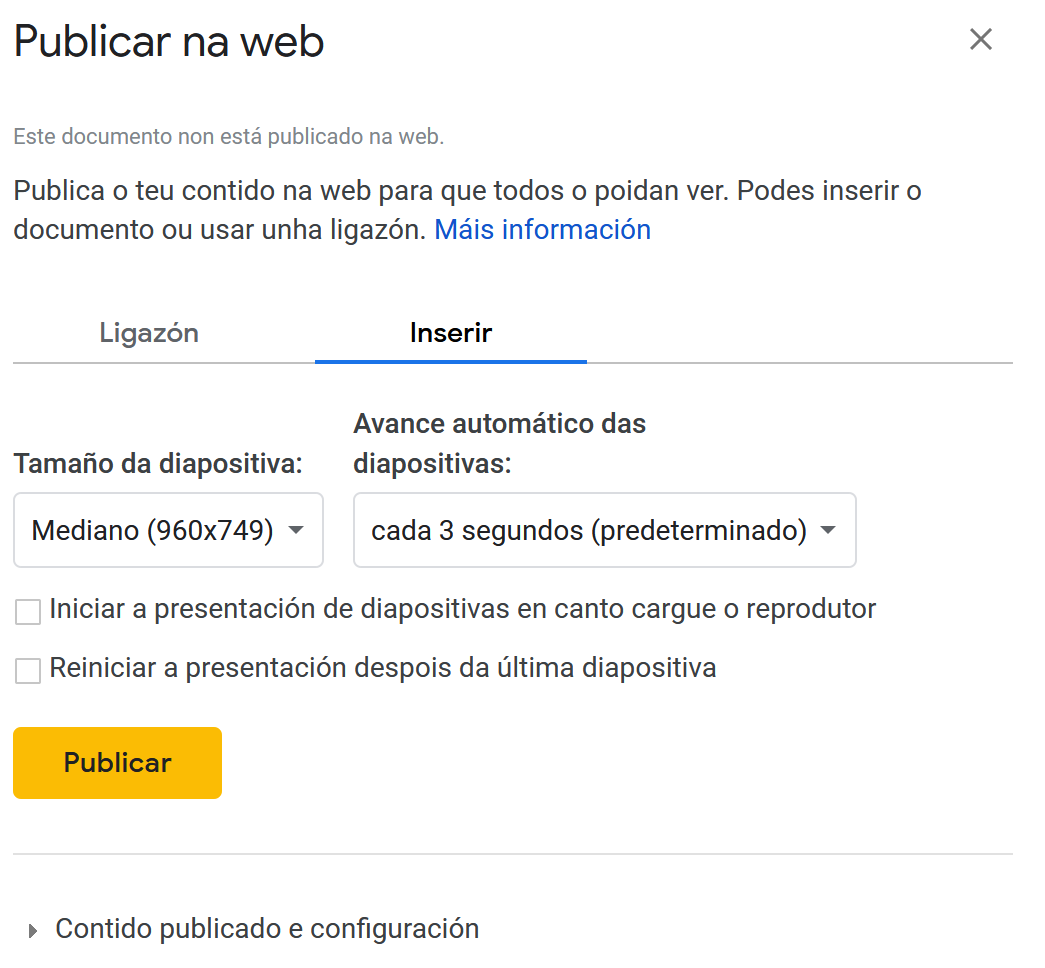Image resolution: width=1045 pixels, height=968 pixels.
Task: Switch to the Ligazón tab
Action: (149, 333)
